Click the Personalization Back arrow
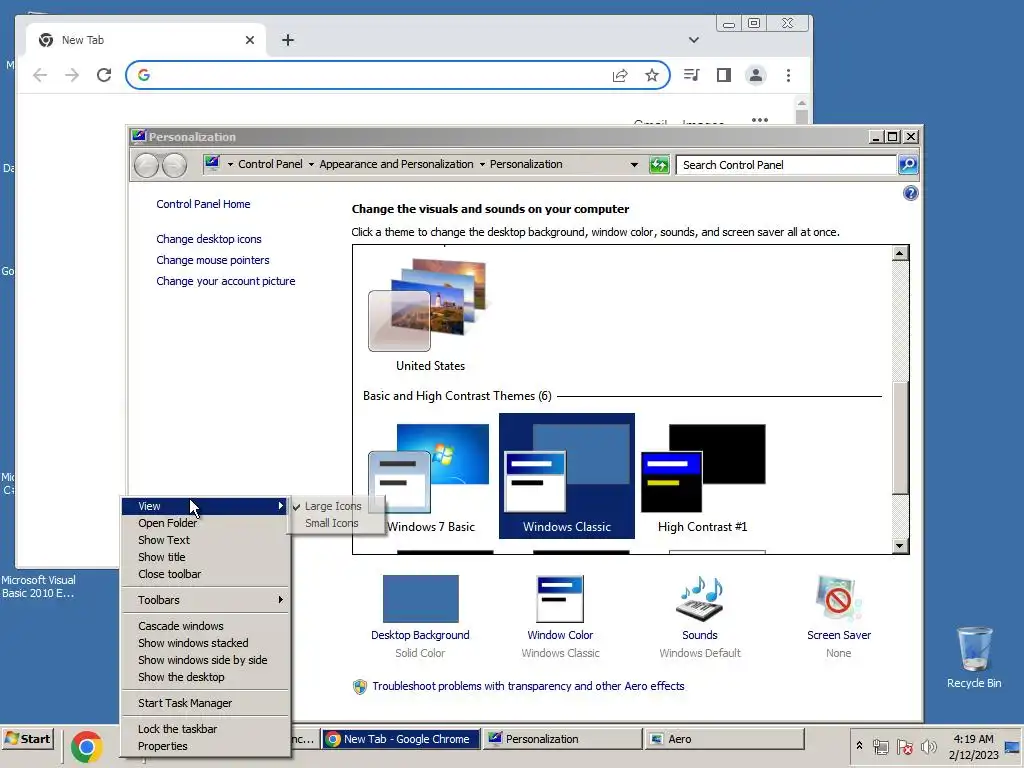This screenshot has height=768, width=1024. [146, 165]
